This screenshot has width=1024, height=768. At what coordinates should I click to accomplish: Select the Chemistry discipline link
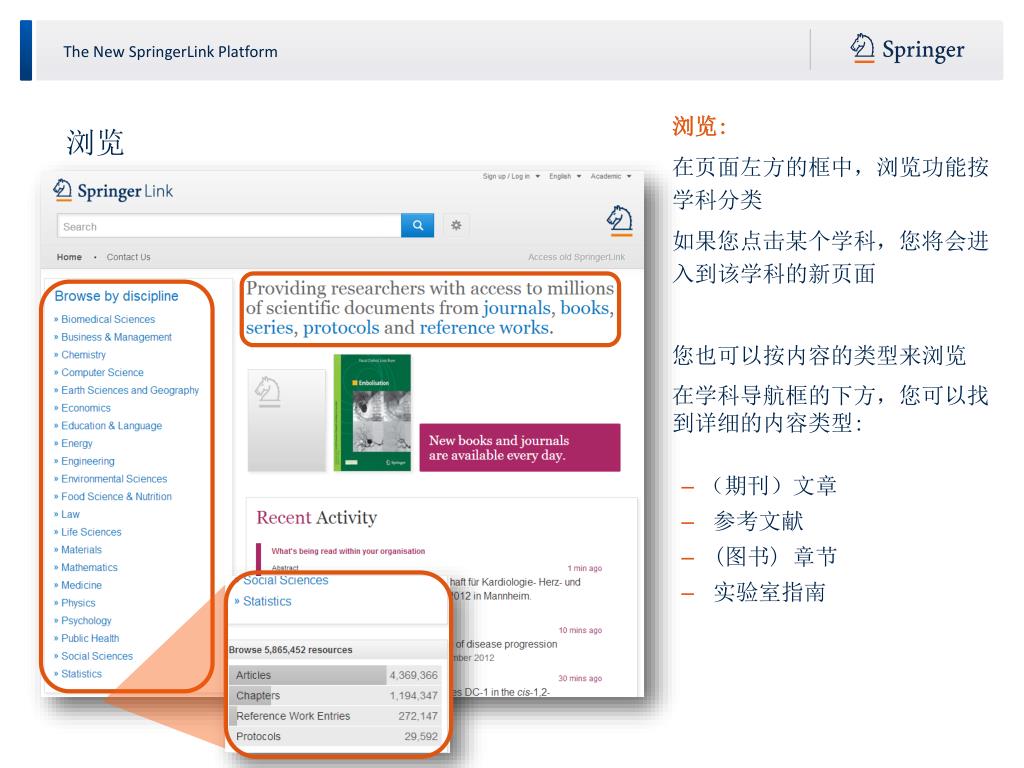[83, 355]
